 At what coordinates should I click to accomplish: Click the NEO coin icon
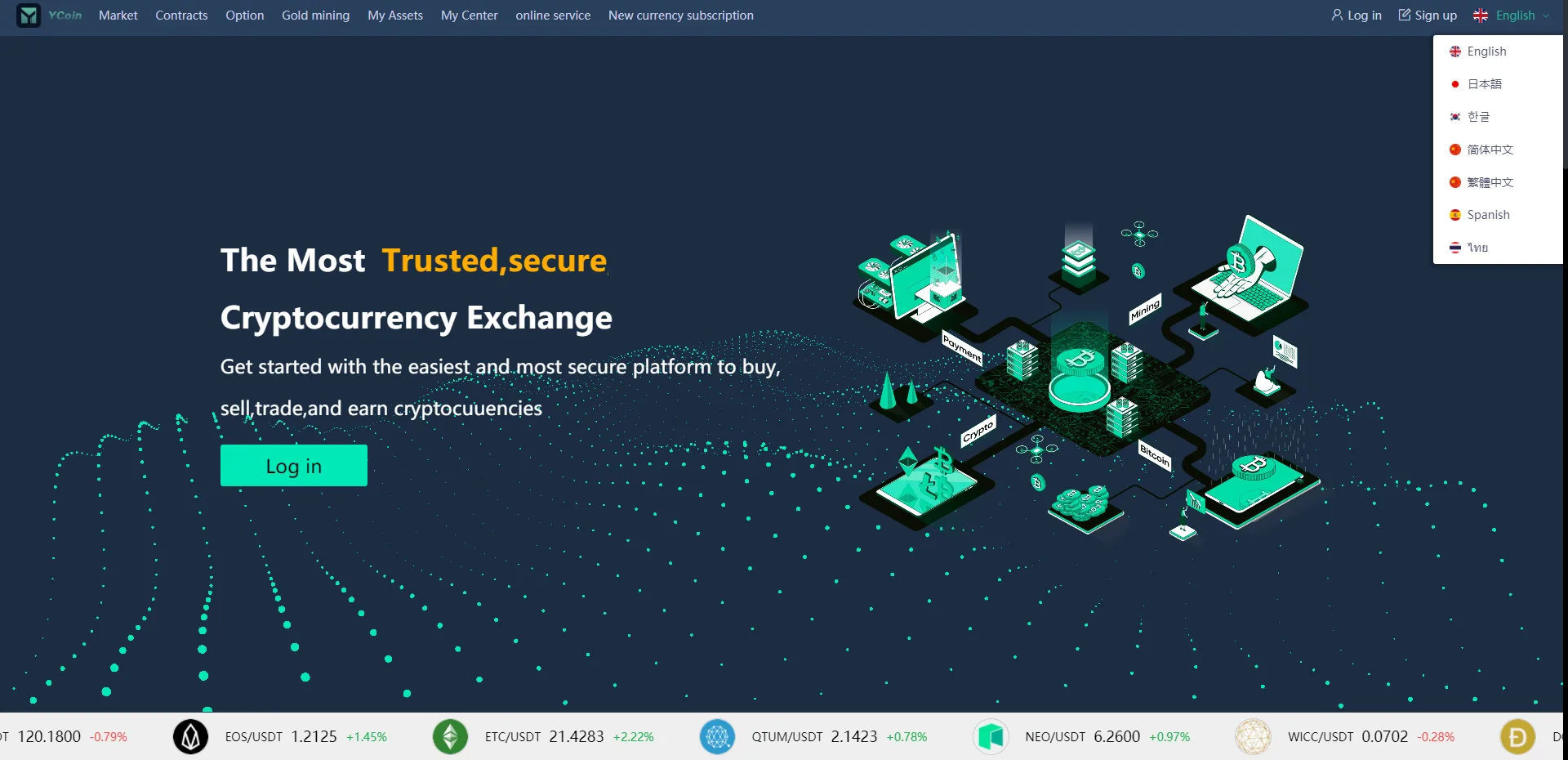pos(991,736)
